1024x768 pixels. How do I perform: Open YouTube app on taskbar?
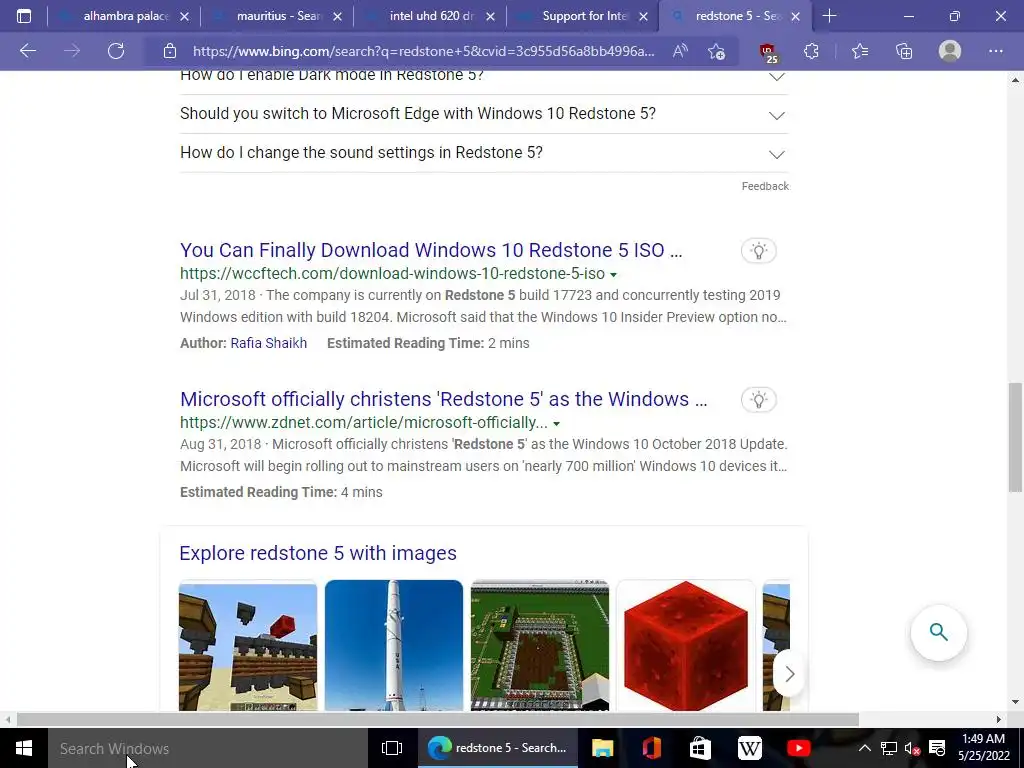point(798,748)
